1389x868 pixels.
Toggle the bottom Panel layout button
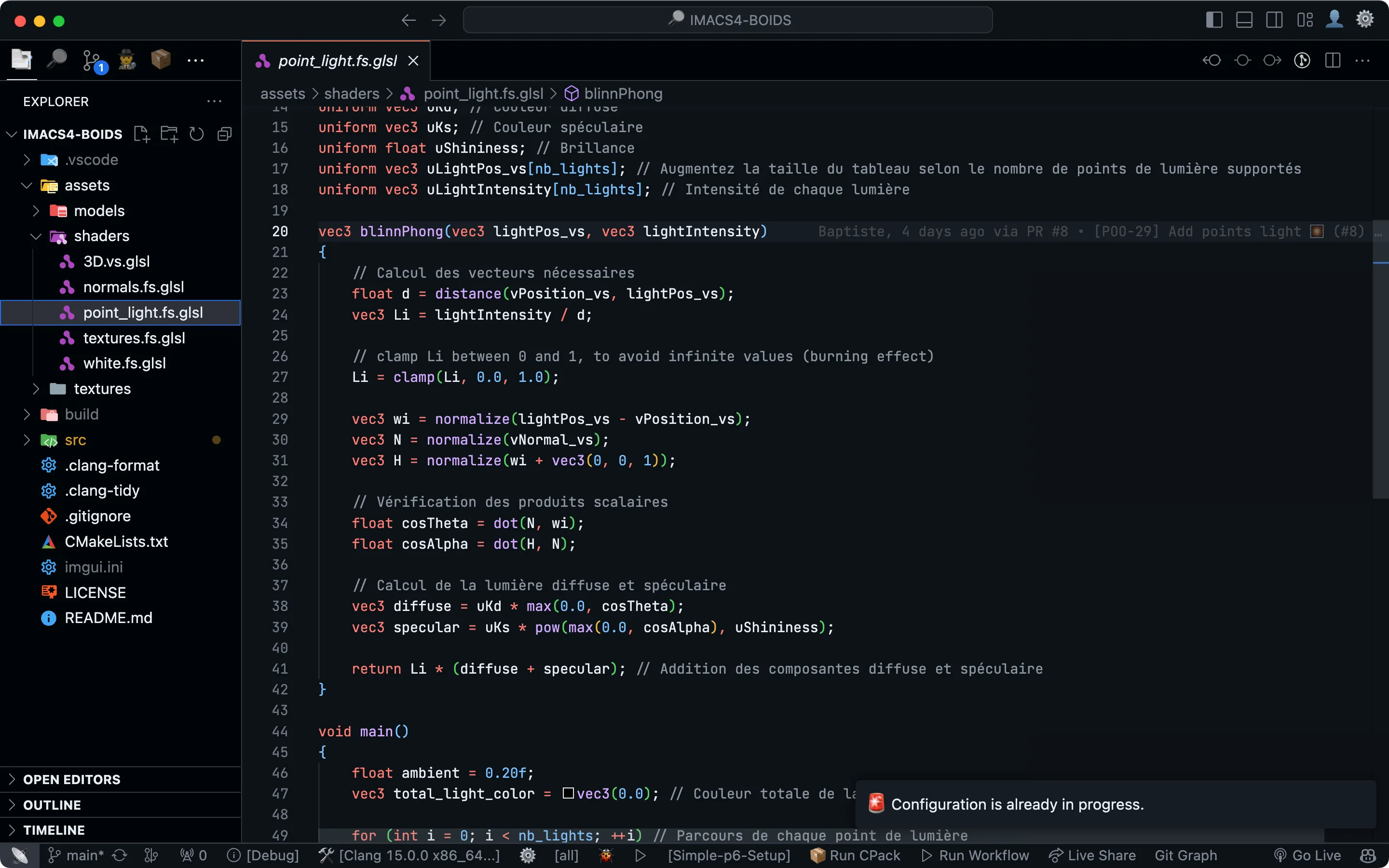1244,20
